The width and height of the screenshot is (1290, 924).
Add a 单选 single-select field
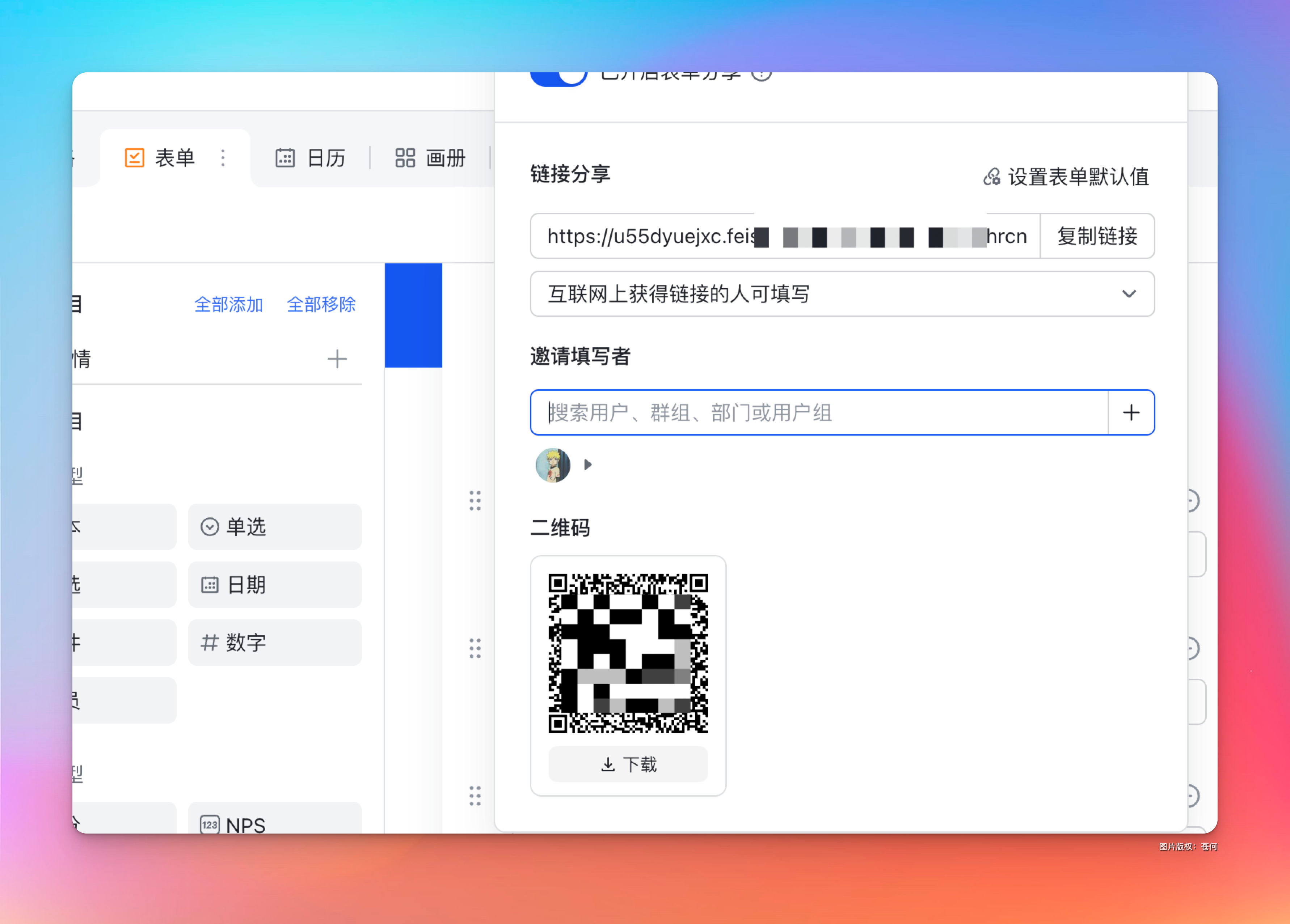click(x=275, y=527)
